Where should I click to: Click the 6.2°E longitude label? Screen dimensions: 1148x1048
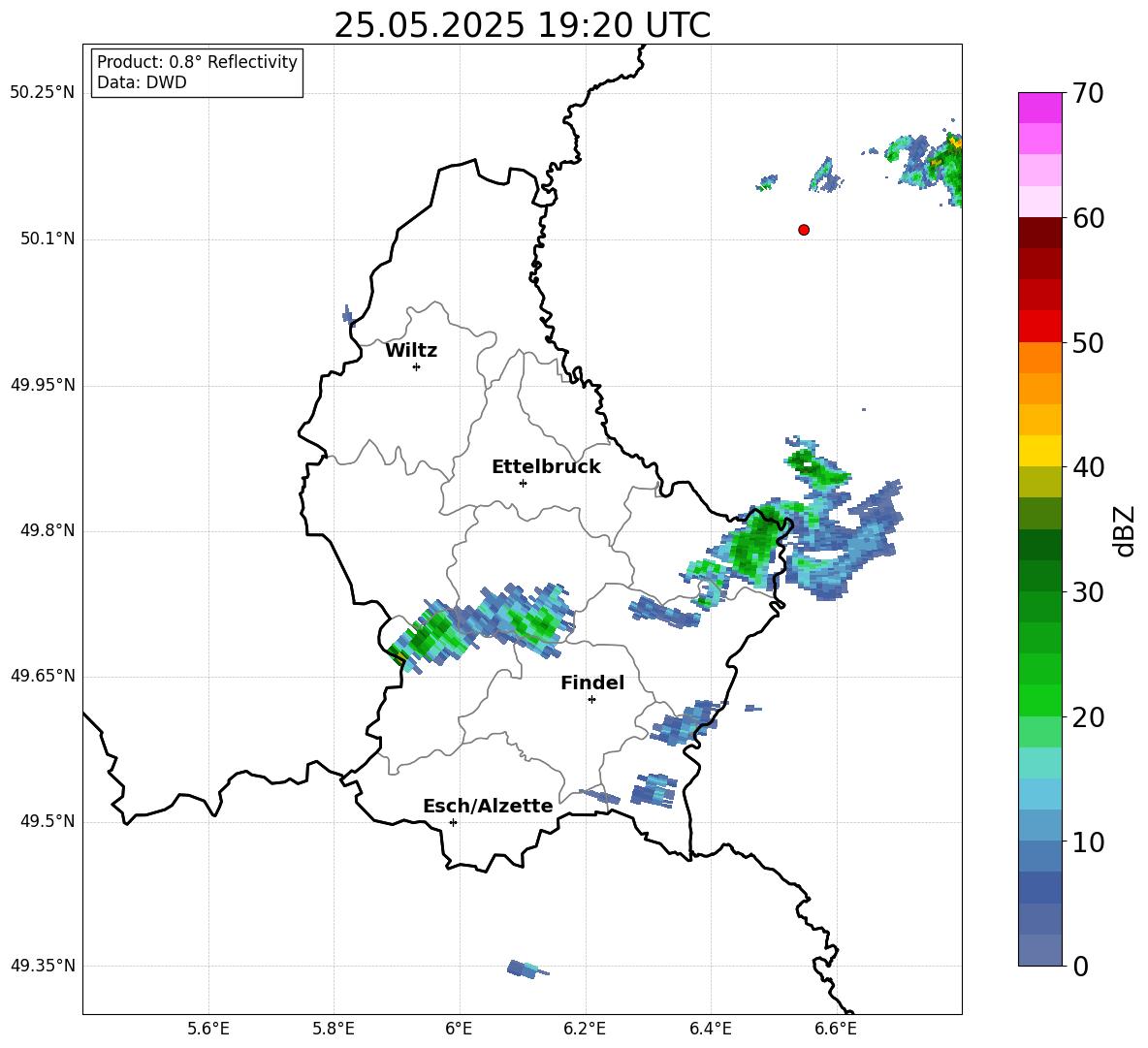[585, 1029]
